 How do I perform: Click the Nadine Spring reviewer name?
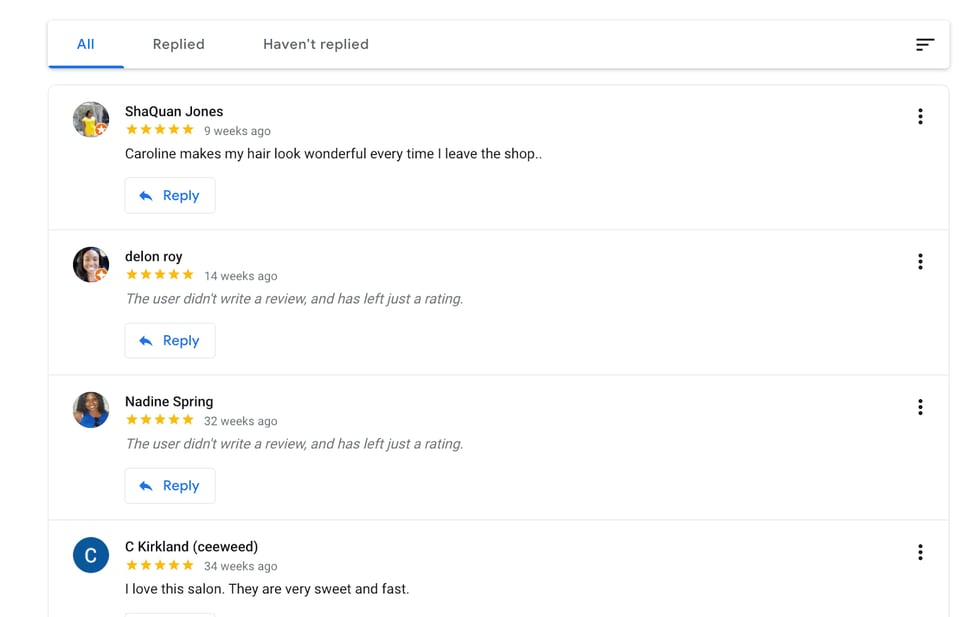tap(169, 401)
